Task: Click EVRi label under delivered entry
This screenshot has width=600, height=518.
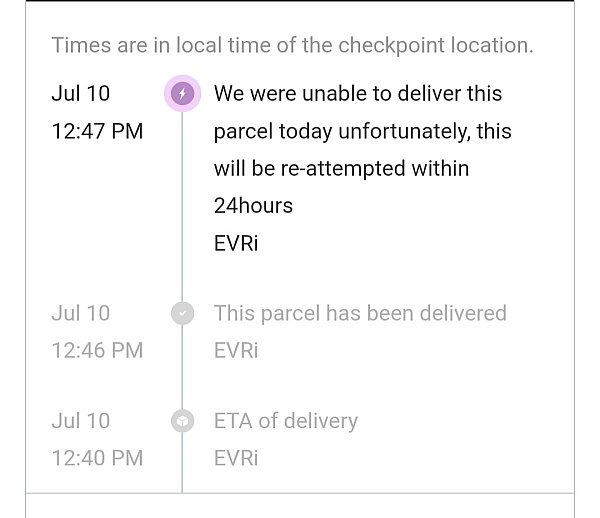Action: tap(236, 350)
